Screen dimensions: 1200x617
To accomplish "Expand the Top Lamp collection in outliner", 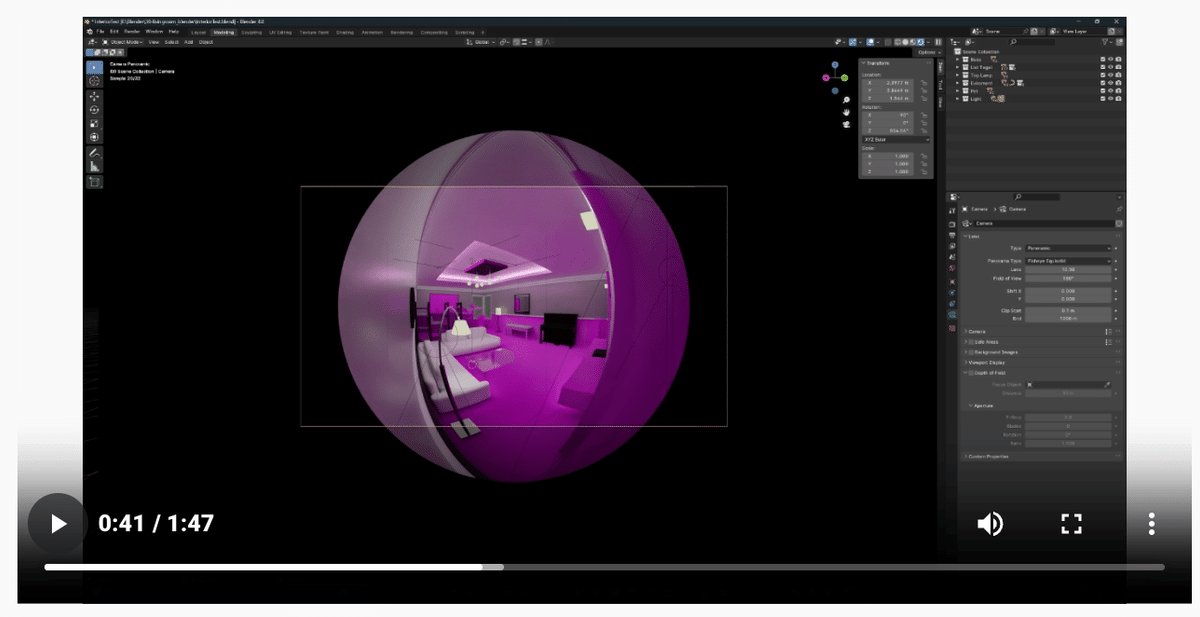I will click(x=957, y=75).
